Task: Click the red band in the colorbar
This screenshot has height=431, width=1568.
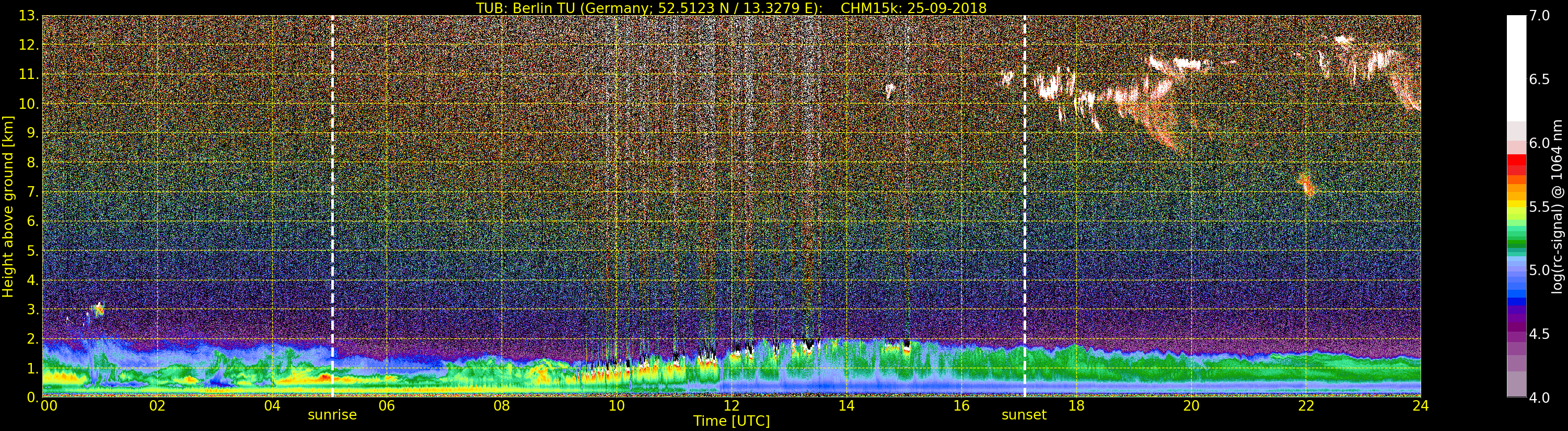Action: point(1516,165)
